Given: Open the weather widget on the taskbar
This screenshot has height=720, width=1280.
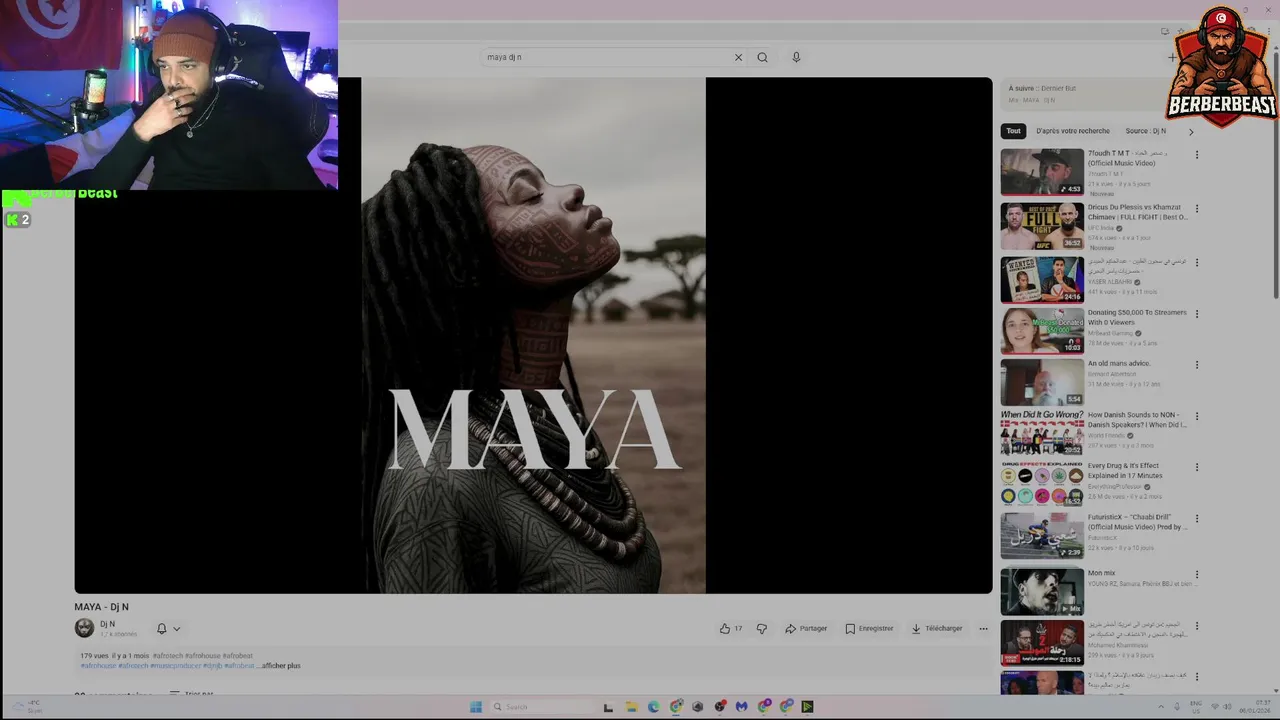Looking at the screenshot, I should click(28, 707).
